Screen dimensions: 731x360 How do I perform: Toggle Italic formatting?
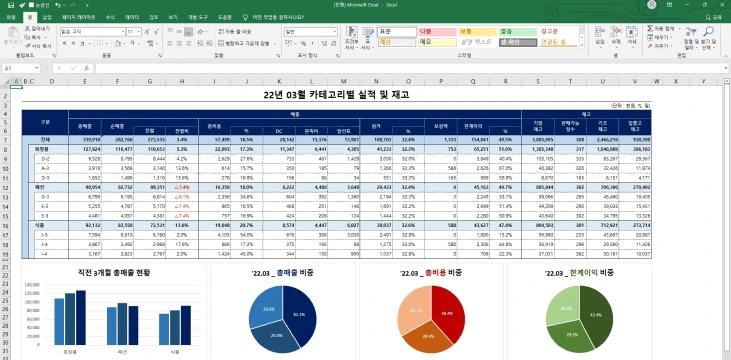point(74,43)
